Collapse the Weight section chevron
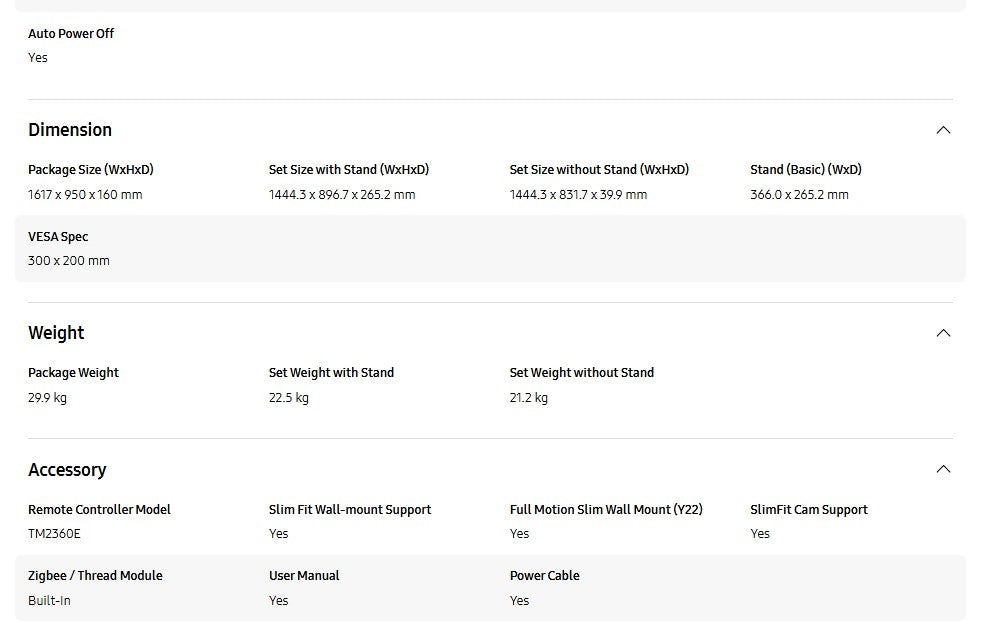Viewport: 988px width, 640px height. coord(943,333)
